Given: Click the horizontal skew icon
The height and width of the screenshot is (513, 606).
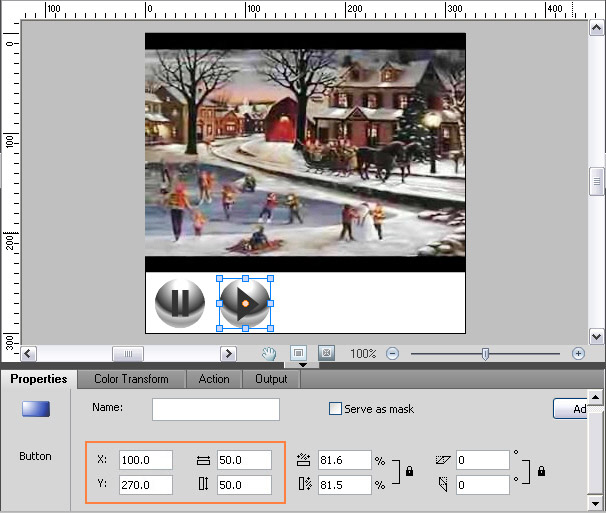Looking at the screenshot, I should (443, 460).
